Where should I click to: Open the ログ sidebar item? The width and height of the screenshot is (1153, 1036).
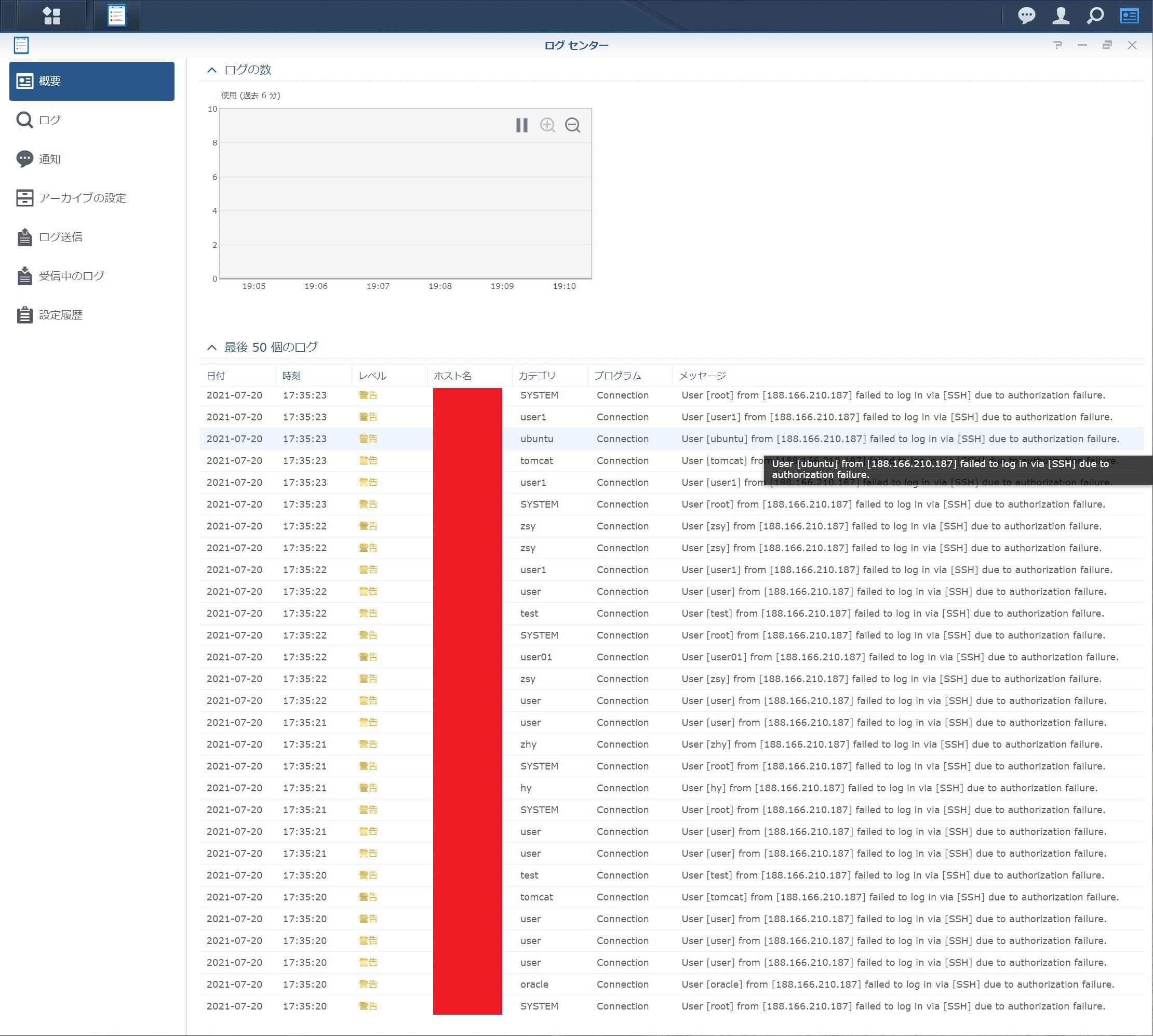(x=49, y=120)
